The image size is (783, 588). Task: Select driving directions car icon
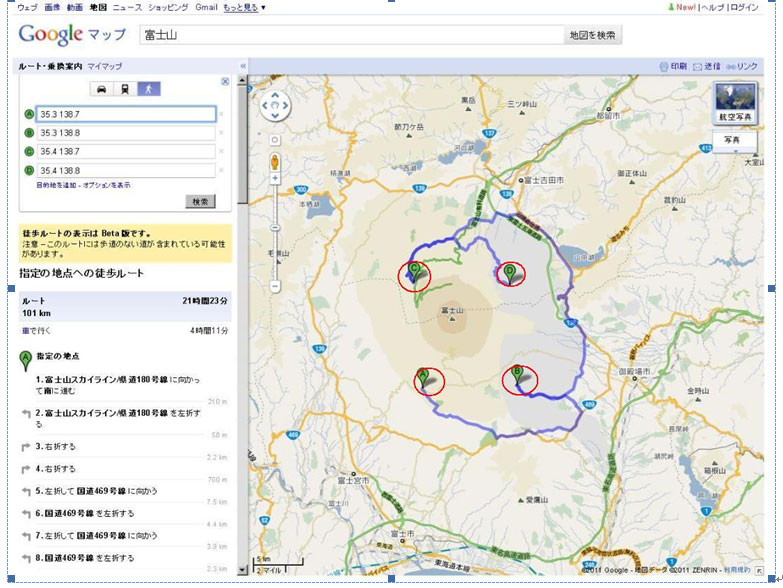coord(101,89)
